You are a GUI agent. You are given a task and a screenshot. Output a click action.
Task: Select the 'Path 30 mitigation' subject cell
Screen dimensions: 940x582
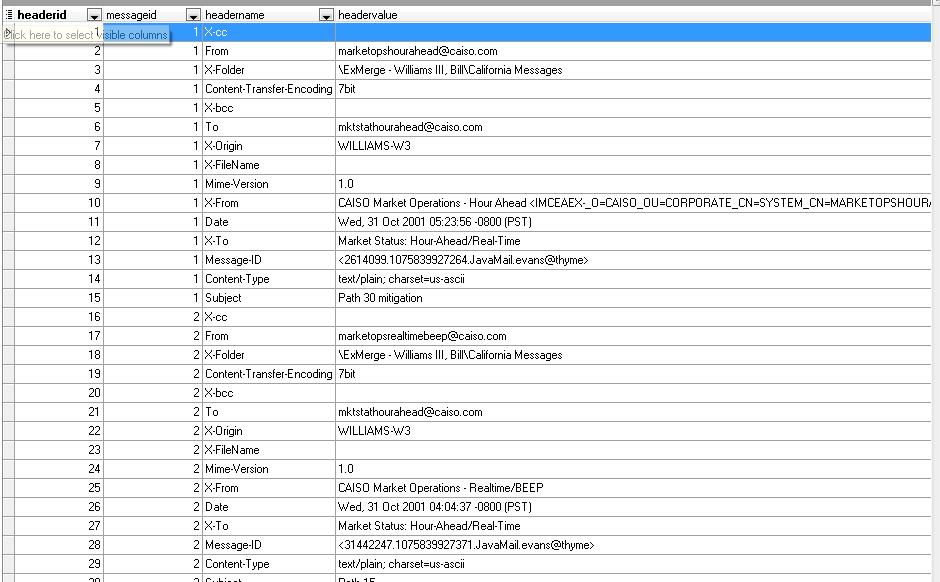click(x=380, y=298)
